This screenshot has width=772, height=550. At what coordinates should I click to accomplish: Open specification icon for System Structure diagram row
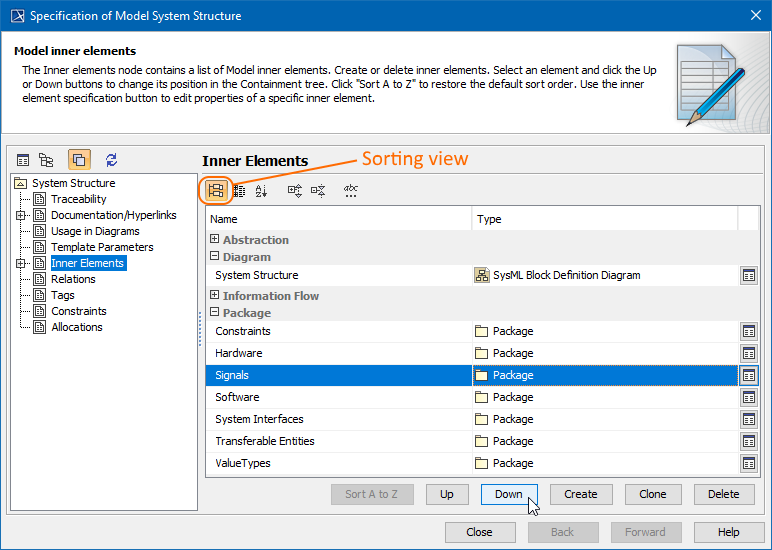[748, 275]
